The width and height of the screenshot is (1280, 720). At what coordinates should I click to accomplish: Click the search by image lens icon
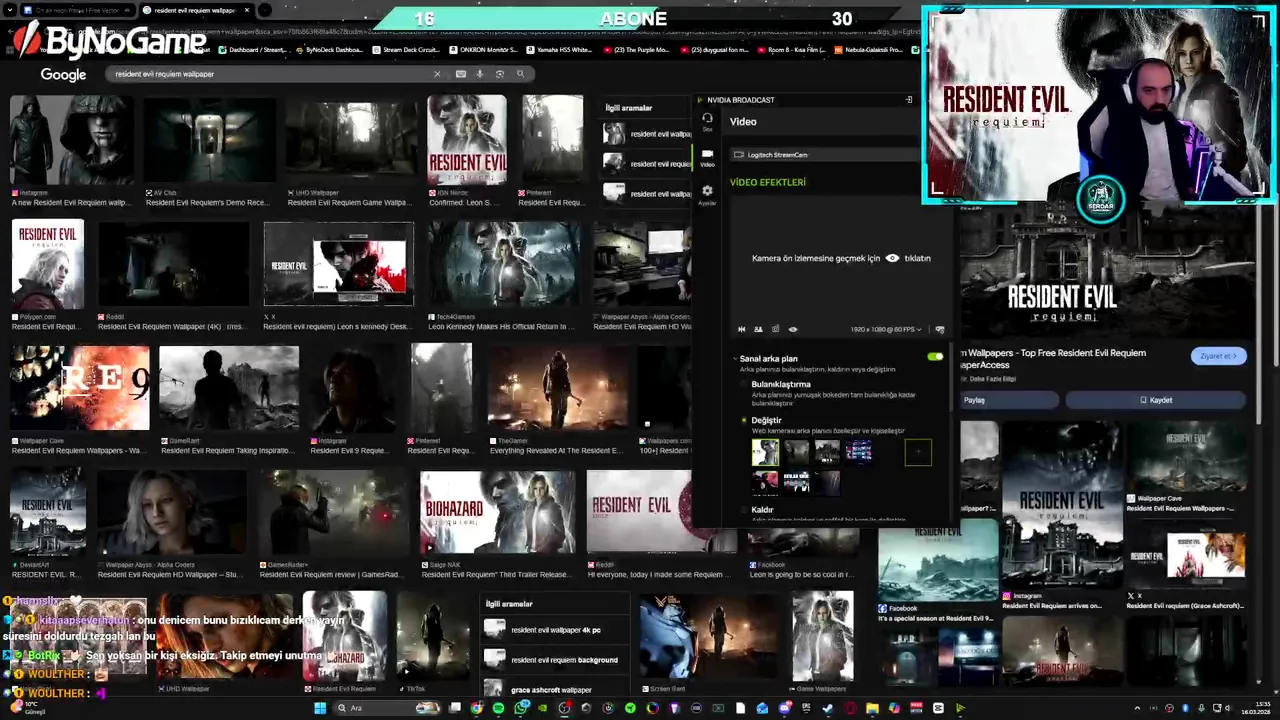click(x=500, y=74)
